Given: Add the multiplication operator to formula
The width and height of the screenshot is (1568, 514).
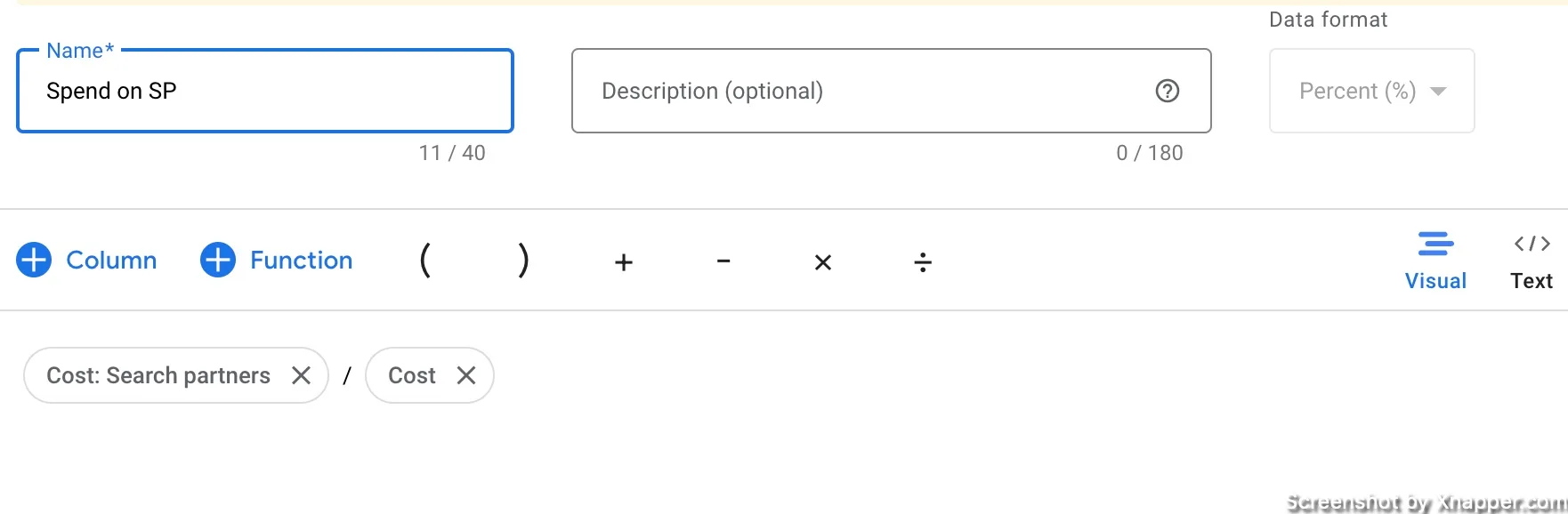Looking at the screenshot, I should 823,262.
